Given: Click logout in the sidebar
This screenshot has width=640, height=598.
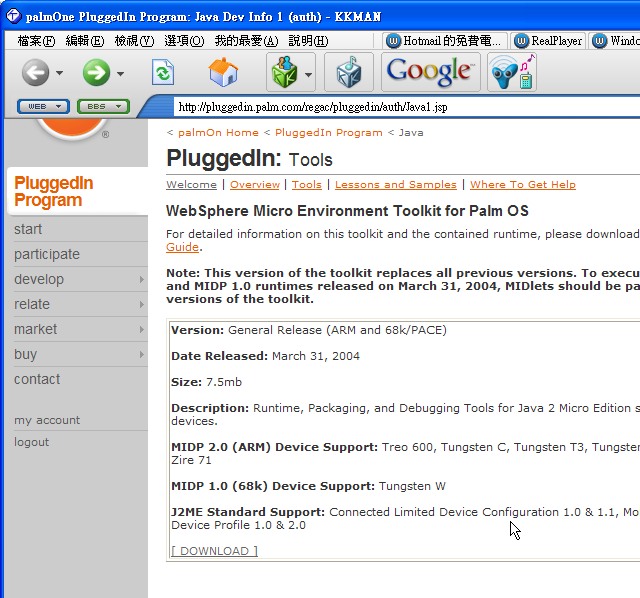Looking at the screenshot, I should coord(31,442).
